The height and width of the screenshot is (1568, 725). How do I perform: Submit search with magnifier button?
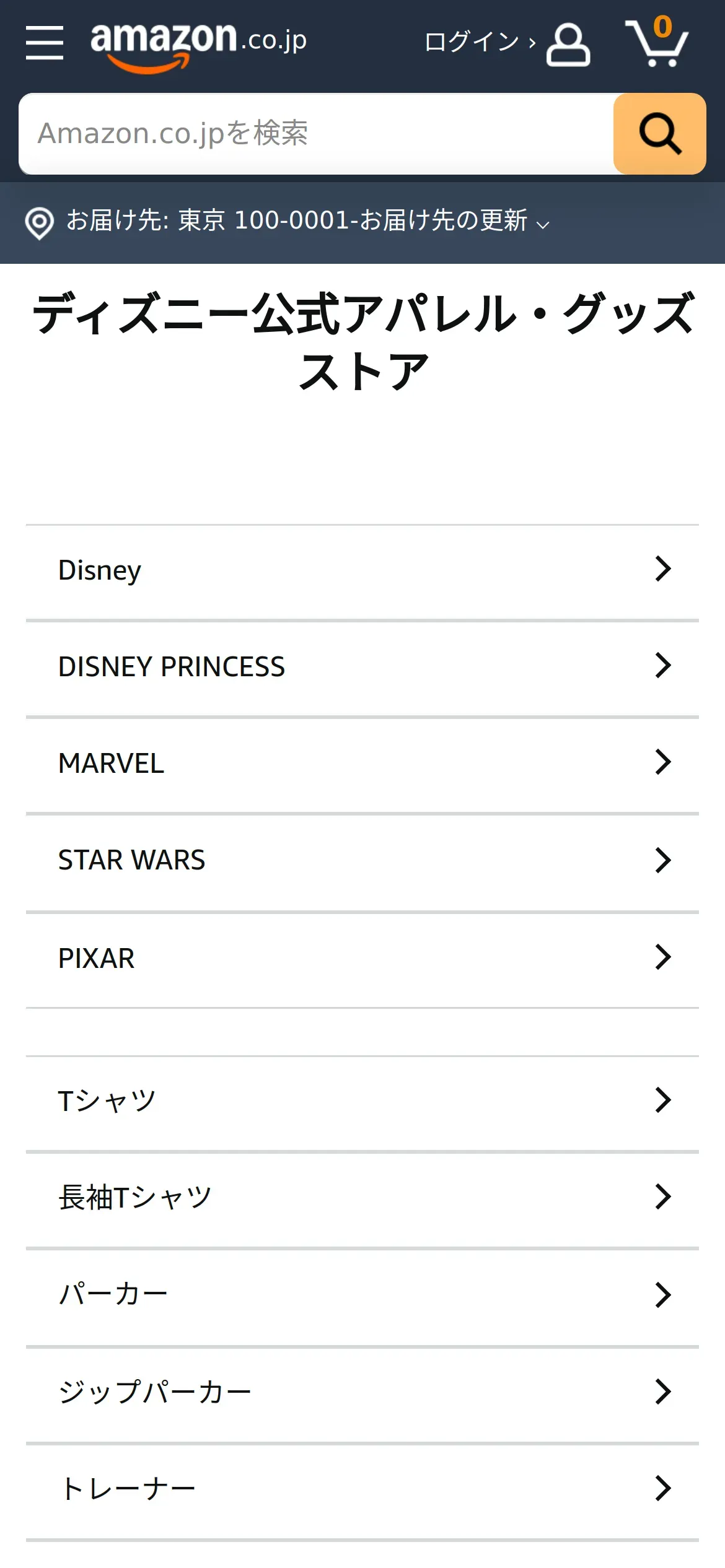coord(659,134)
